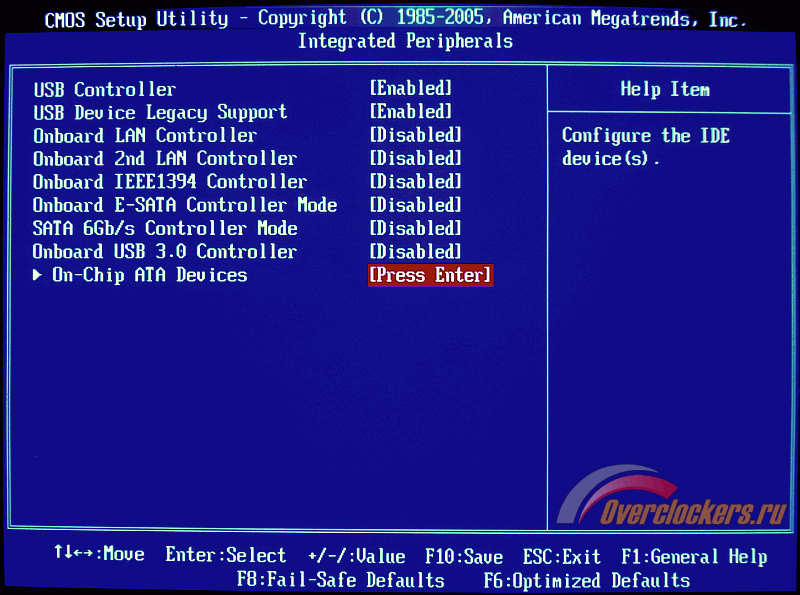Image resolution: width=800 pixels, height=595 pixels.
Task: Select Onboard IEEE1394 Controller label
Action: coord(170,182)
